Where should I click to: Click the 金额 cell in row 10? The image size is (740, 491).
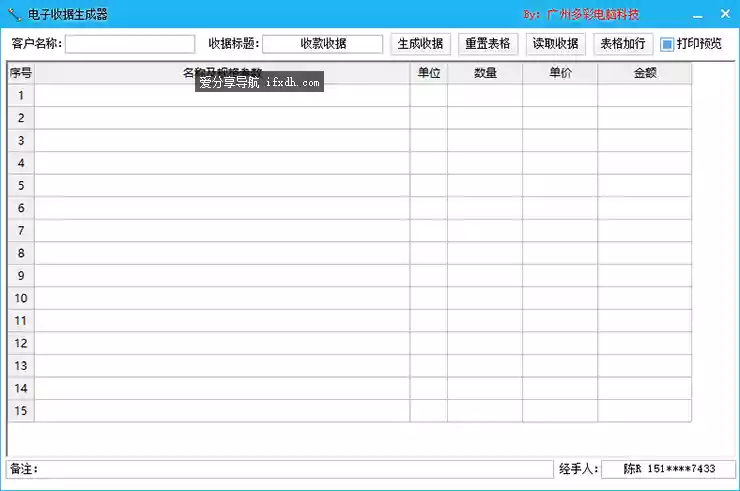pos(644,298)
